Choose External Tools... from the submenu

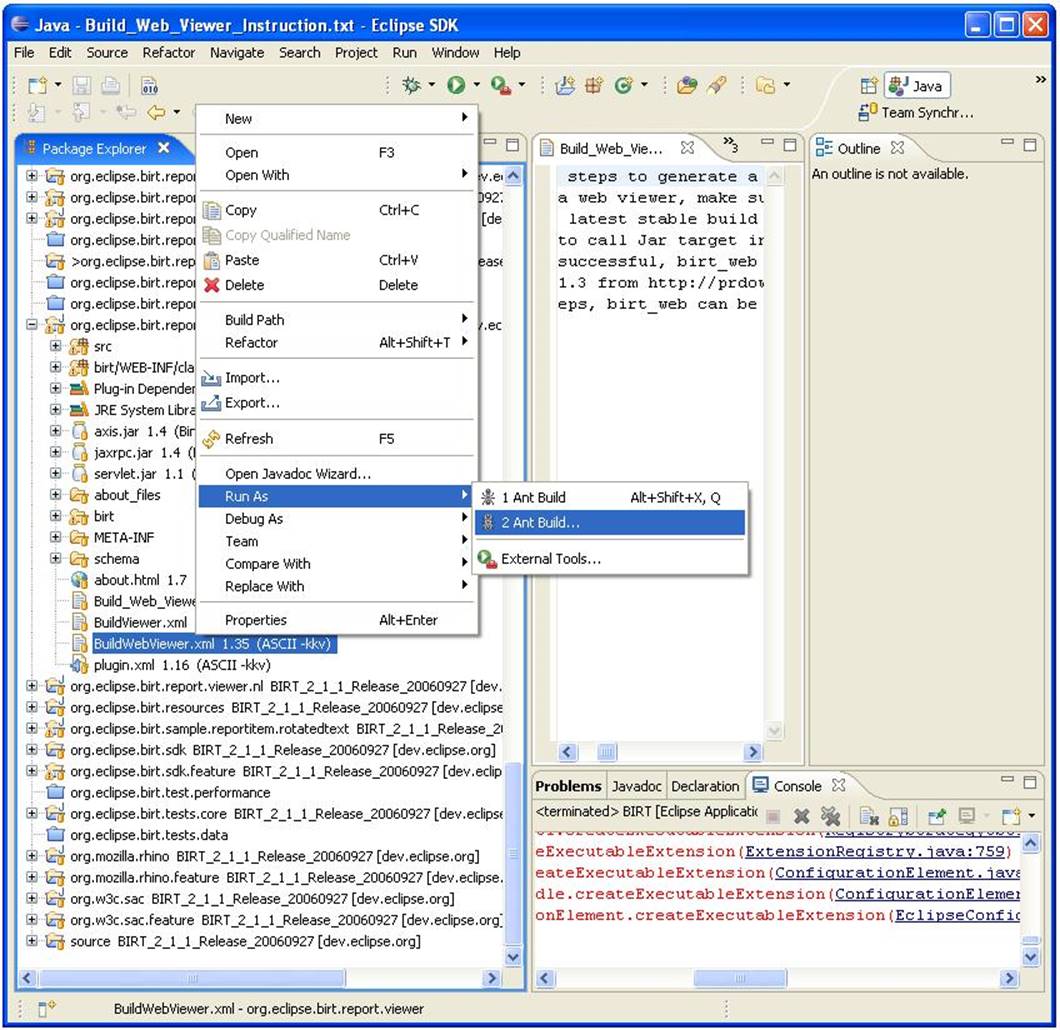(x=551, y=559)
